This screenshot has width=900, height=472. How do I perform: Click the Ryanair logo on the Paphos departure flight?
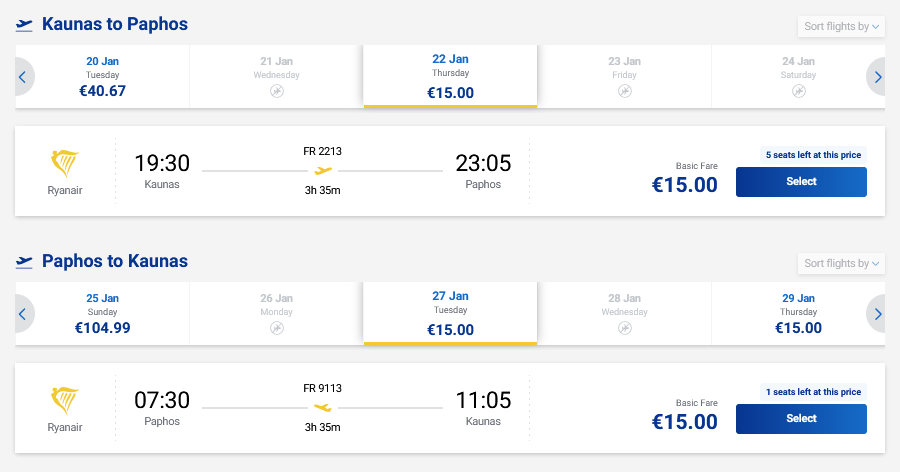tap(65, 402)
